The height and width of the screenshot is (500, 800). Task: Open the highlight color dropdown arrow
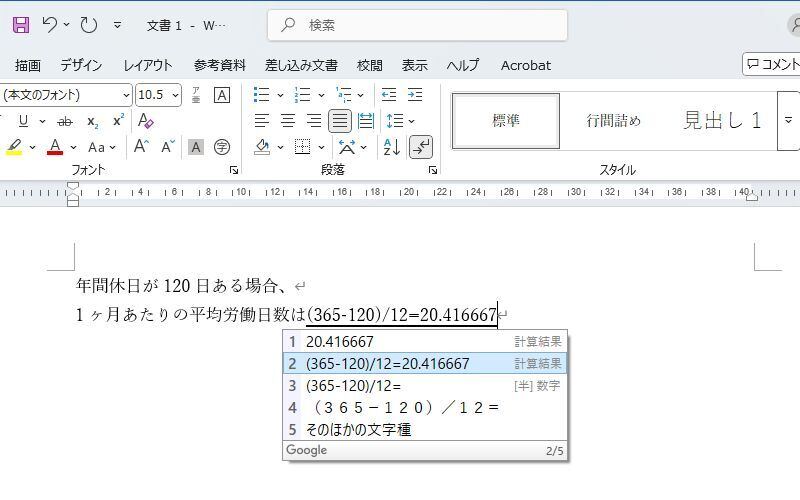click(x=33, y=147)
